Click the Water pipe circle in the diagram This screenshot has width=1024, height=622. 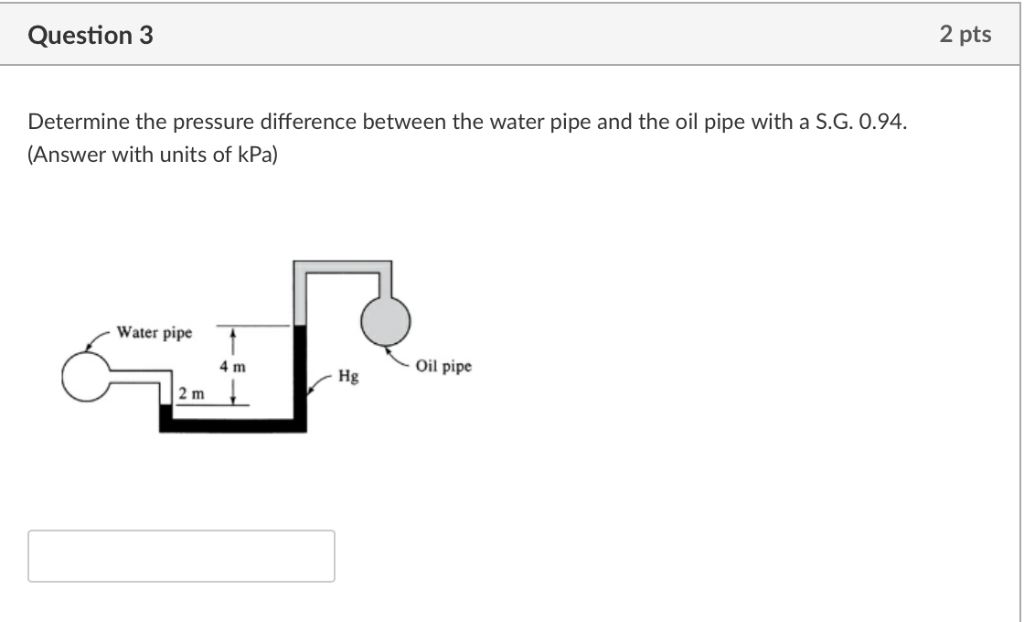coord(87,375)
